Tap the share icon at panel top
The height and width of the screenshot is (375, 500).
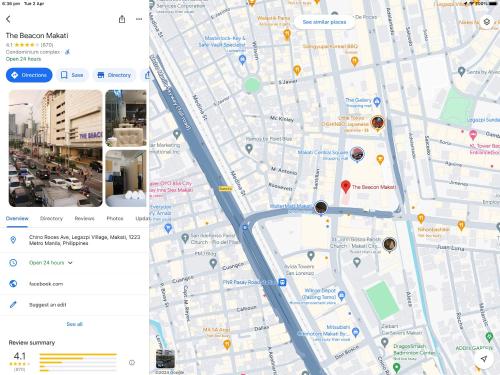click(x=122, y=19)
